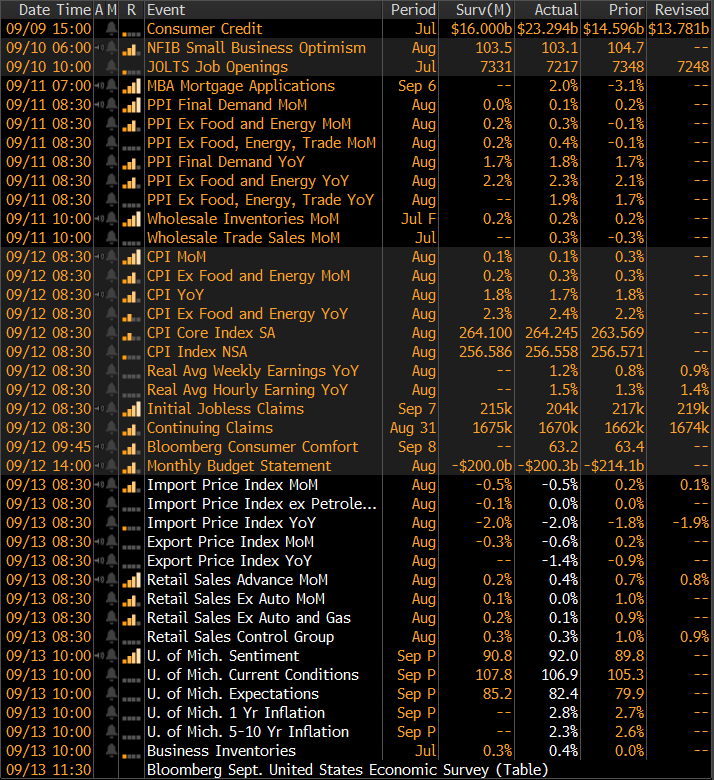714x780 pixels.
Task: Click the alert bell for Retail Sales Advance MoM
Action: [112, 580]
